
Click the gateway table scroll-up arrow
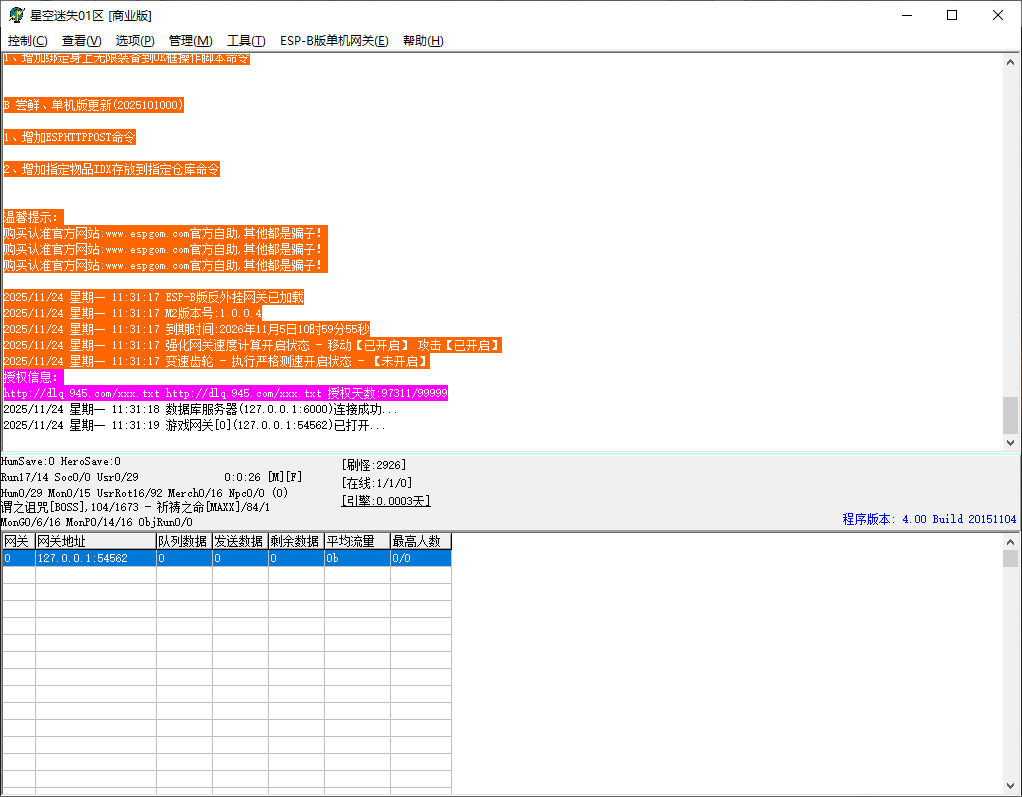1010,541
